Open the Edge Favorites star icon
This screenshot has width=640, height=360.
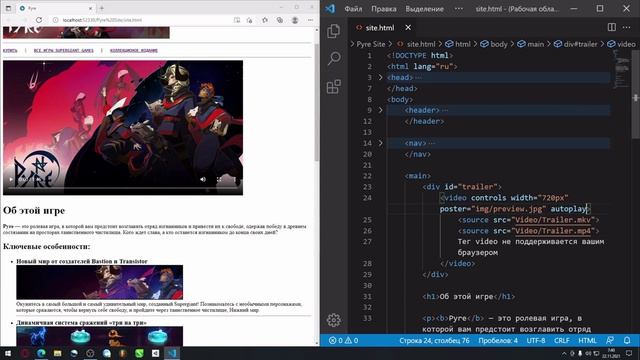(x=265, y=20)
